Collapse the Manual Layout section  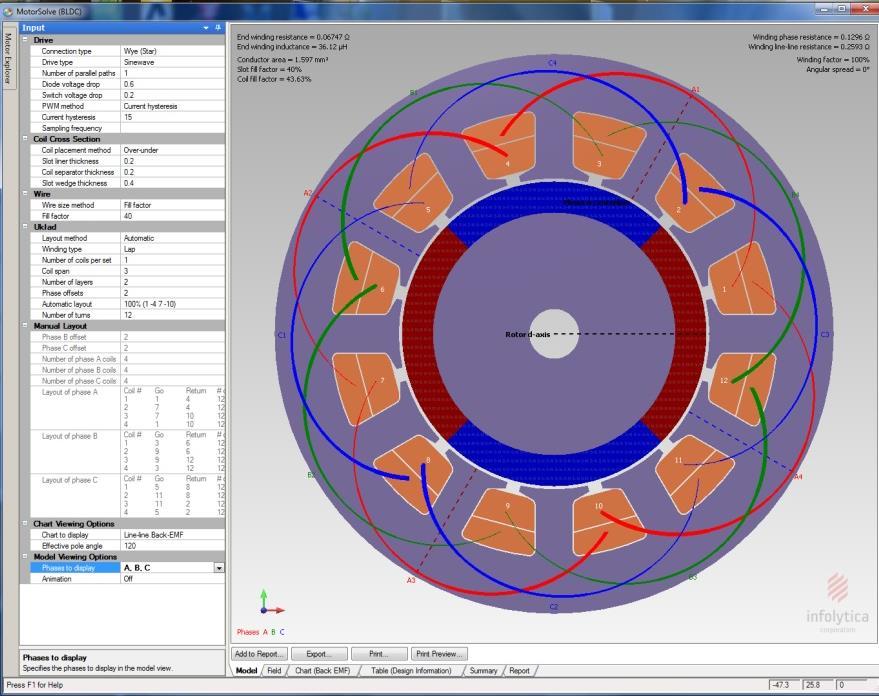[25, 326]
